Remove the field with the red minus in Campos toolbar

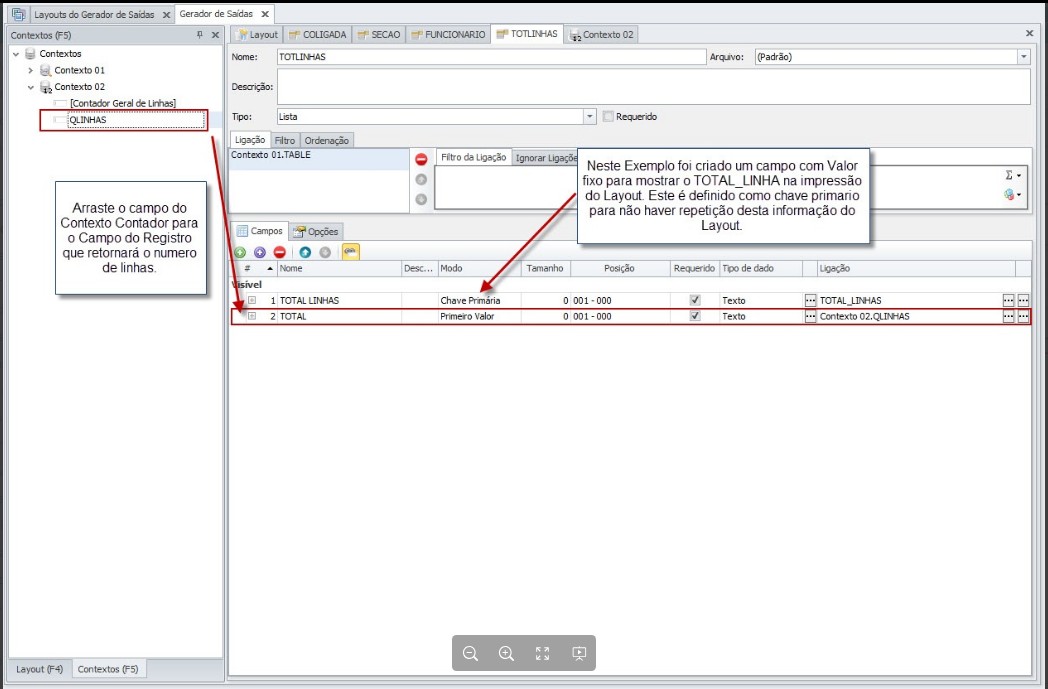[x=279, y=252]
